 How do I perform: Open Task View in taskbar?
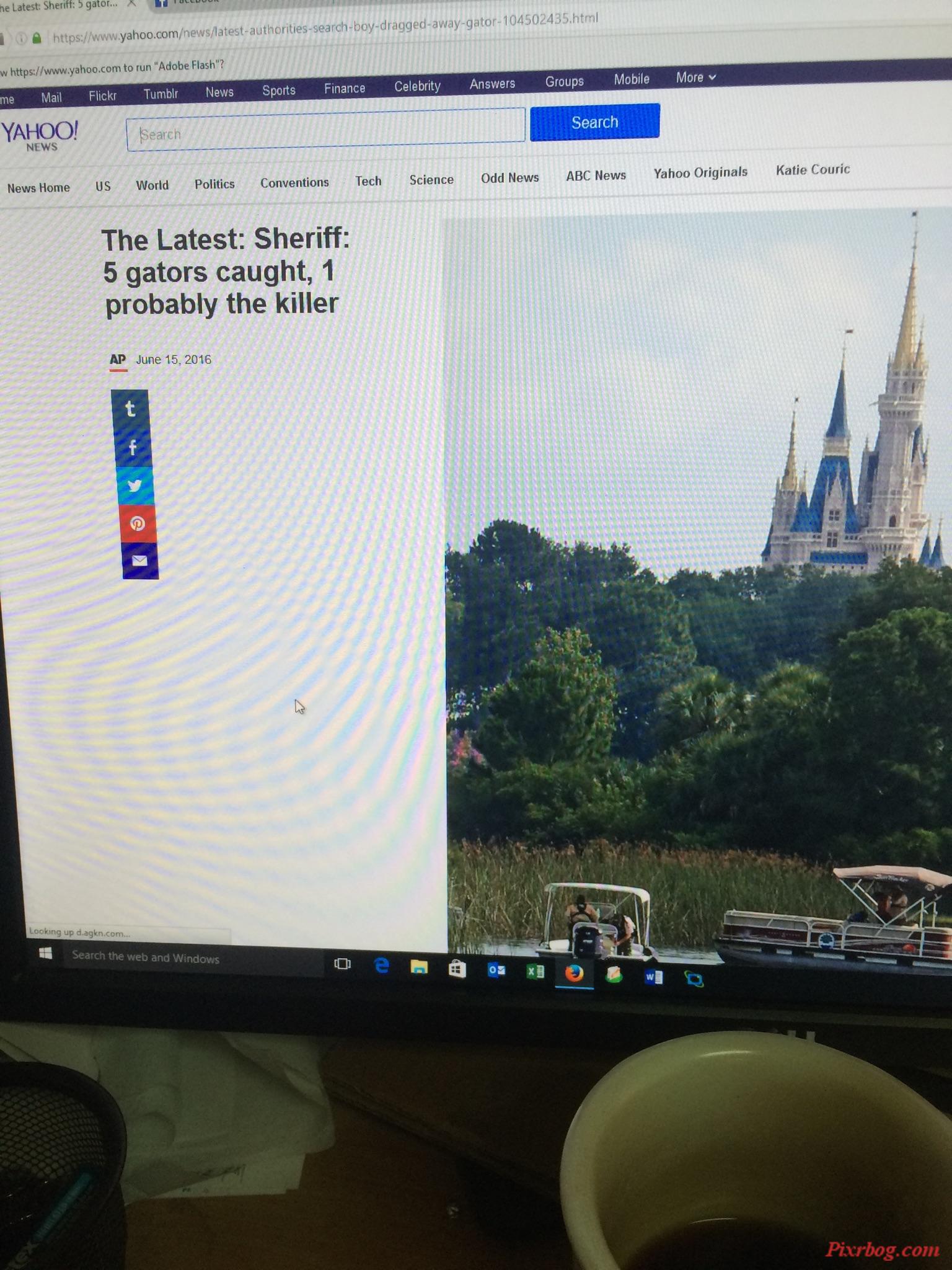342,964
